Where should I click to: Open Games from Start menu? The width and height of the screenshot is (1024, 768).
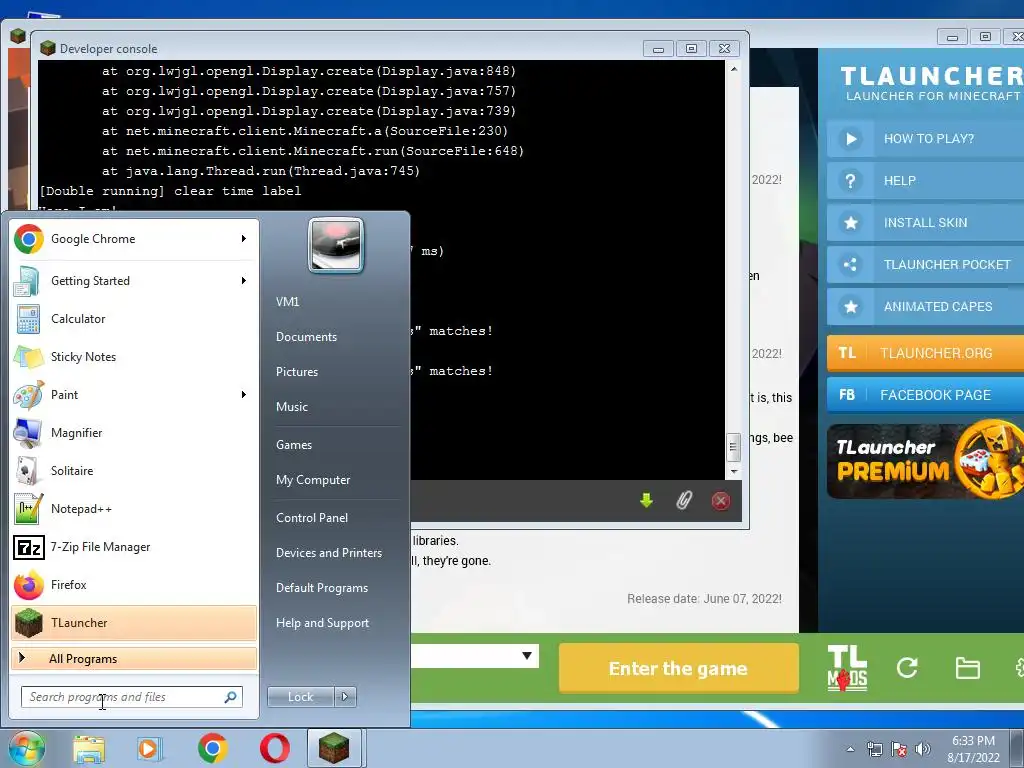click(x=294, y=445)
